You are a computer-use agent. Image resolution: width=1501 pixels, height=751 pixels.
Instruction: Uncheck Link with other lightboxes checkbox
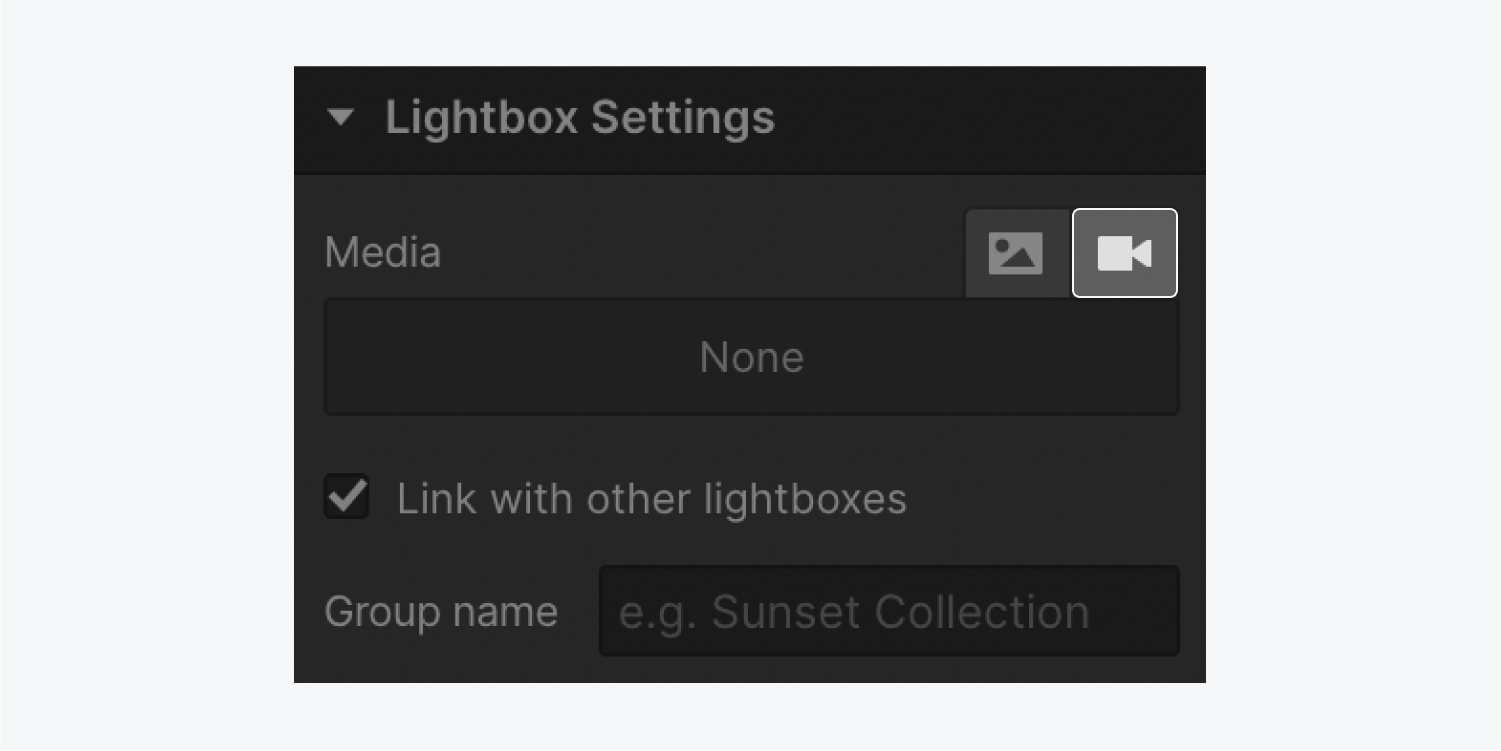click(x=347, y=497)
